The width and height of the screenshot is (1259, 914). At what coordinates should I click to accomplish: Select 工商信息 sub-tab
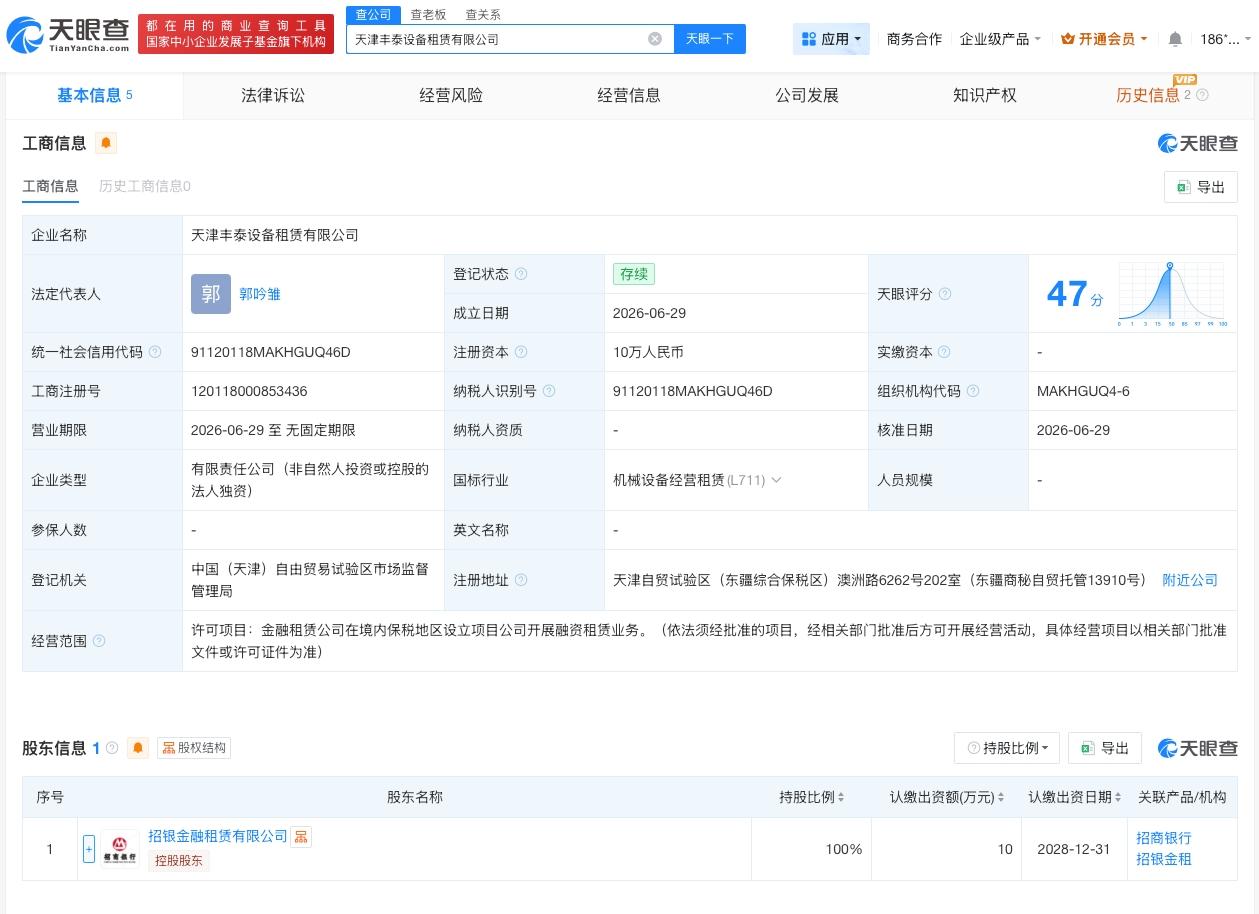(x=50, y=186)
